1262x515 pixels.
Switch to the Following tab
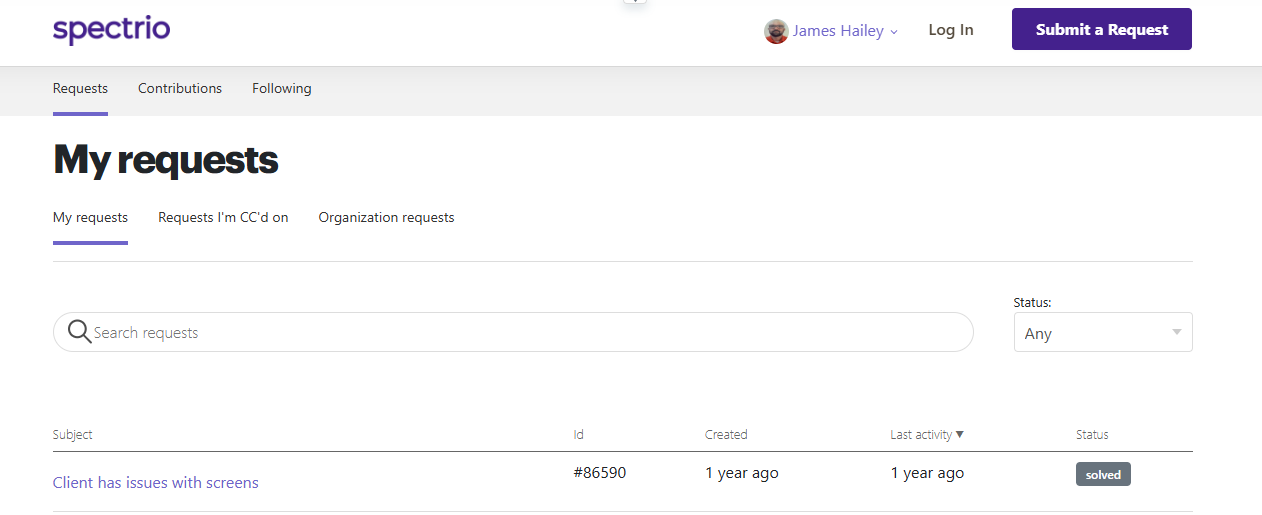point(282,88)
